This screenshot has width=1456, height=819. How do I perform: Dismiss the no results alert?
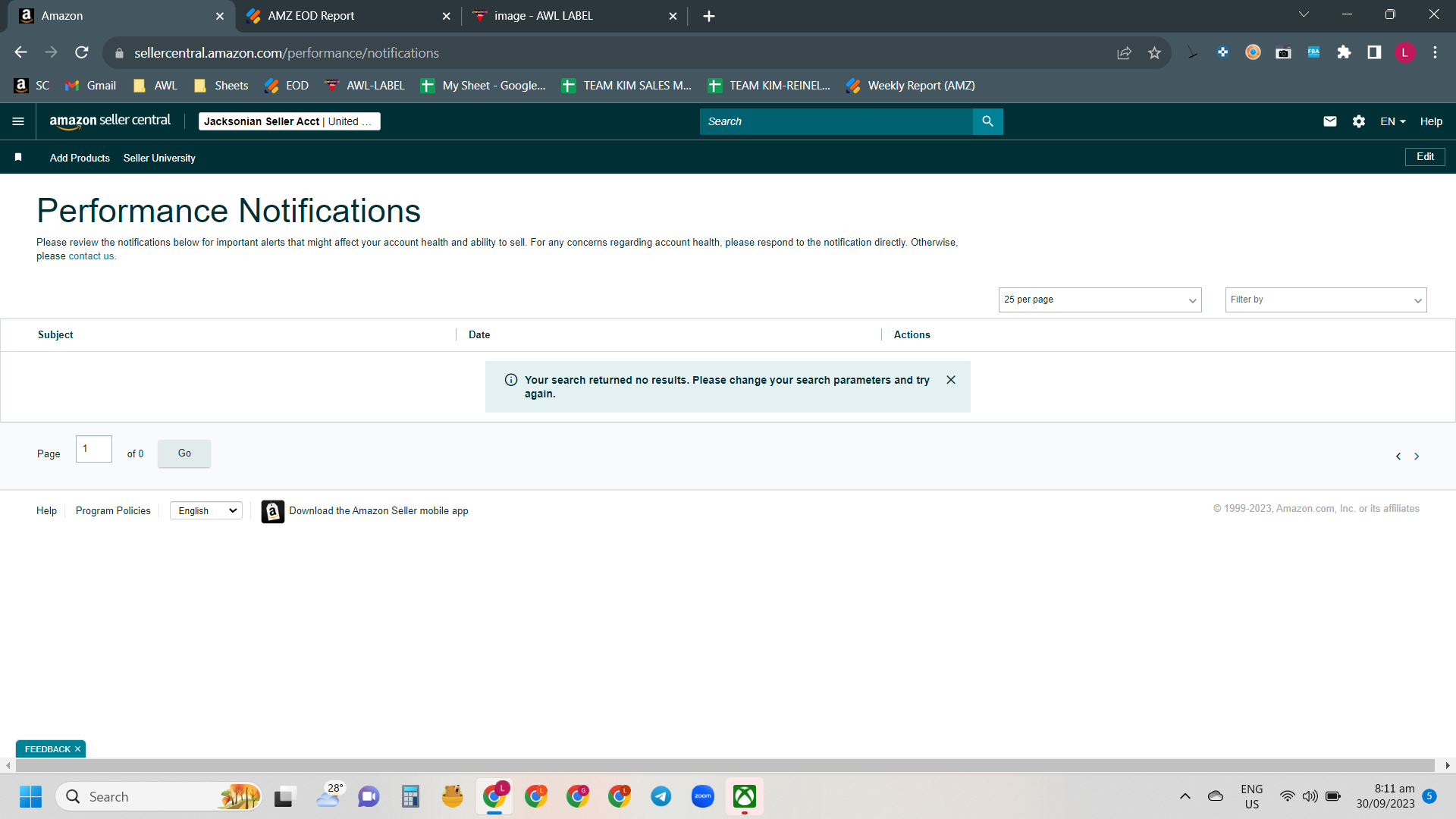[x=951, y=380]
